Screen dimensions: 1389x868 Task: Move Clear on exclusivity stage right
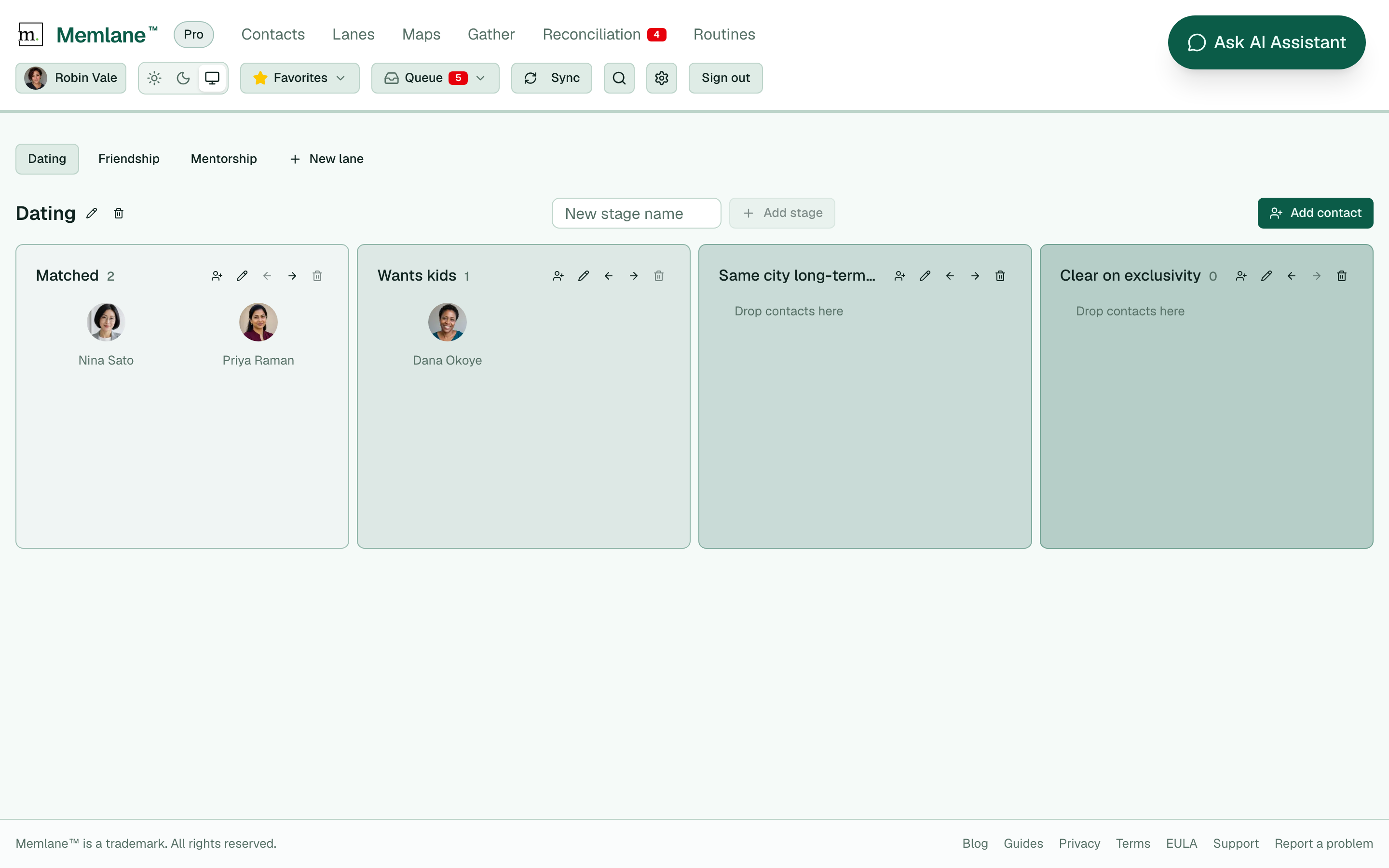tap(1317, 276)
